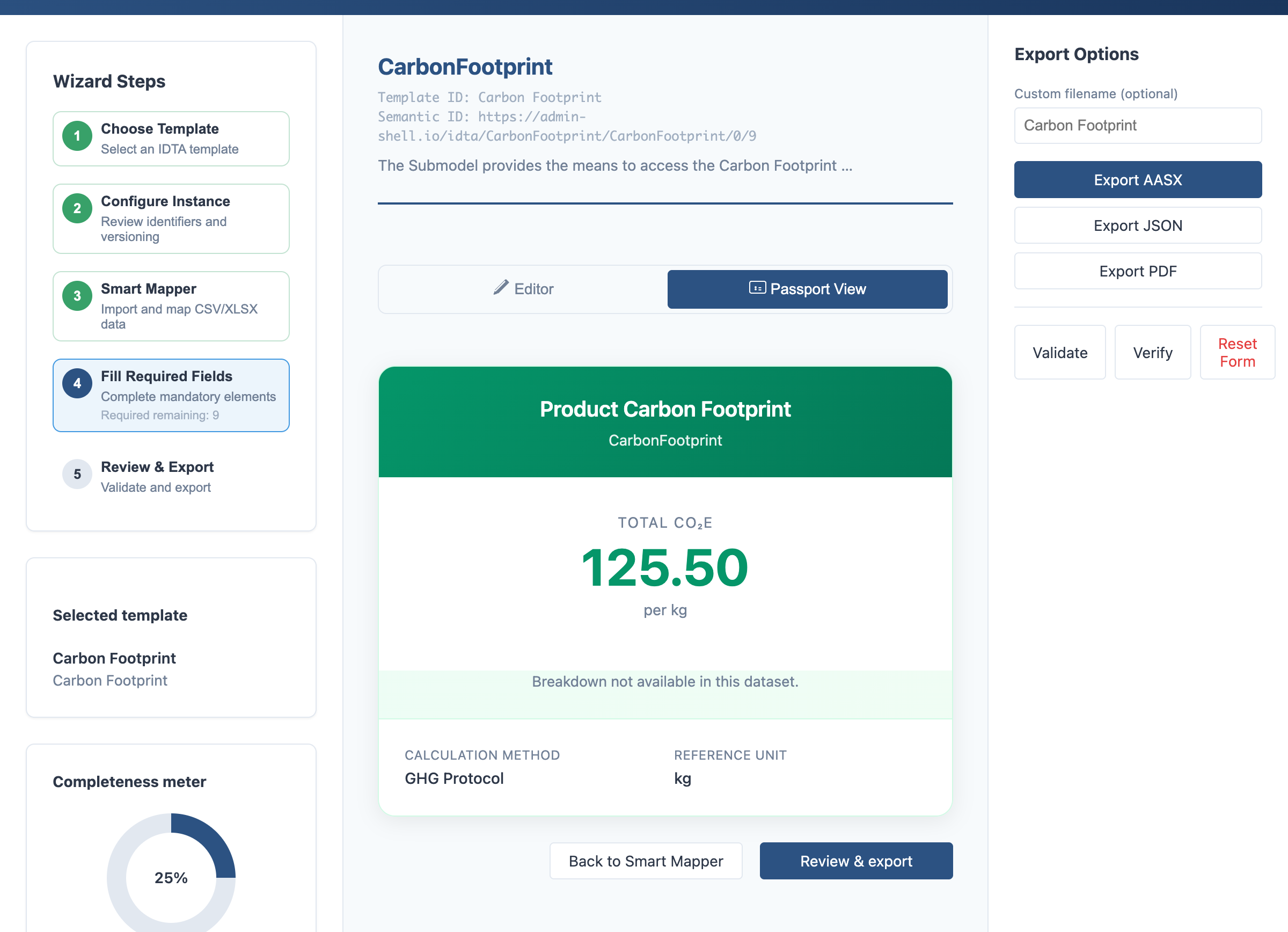Select Review & Export wizard step
The image size is (1288, 932).
(171, 477)
